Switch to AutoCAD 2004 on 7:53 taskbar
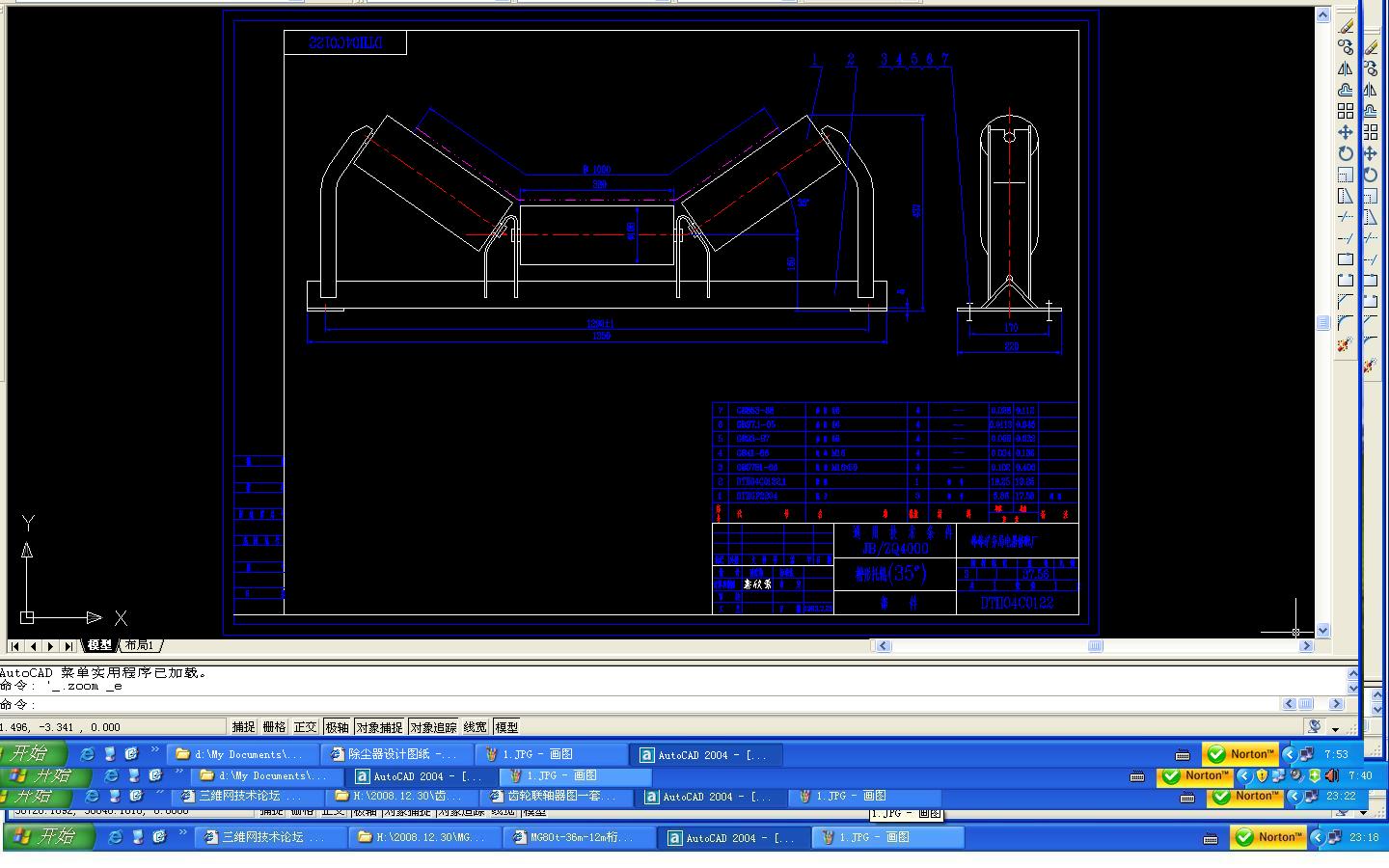This screenshot has width=1389, height=868. (707, 754)
